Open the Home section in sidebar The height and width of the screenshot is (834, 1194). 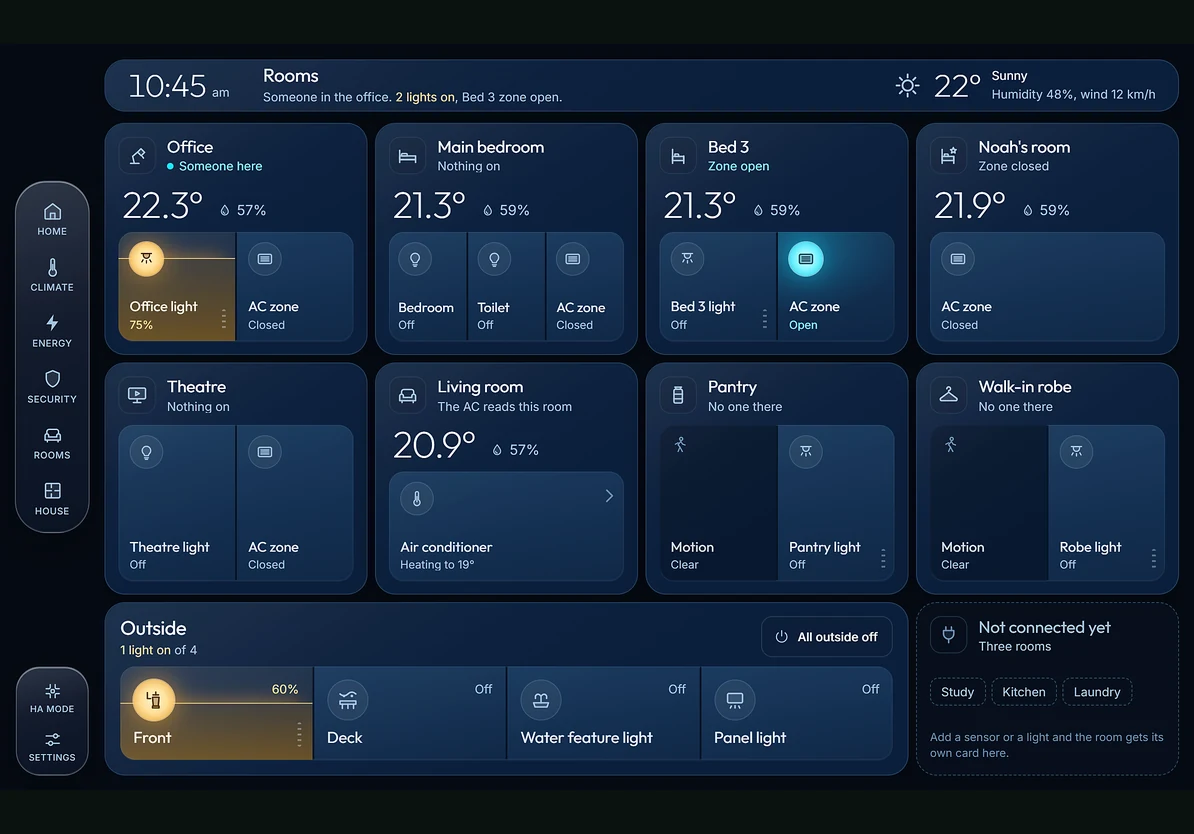(x=52, y=219)
